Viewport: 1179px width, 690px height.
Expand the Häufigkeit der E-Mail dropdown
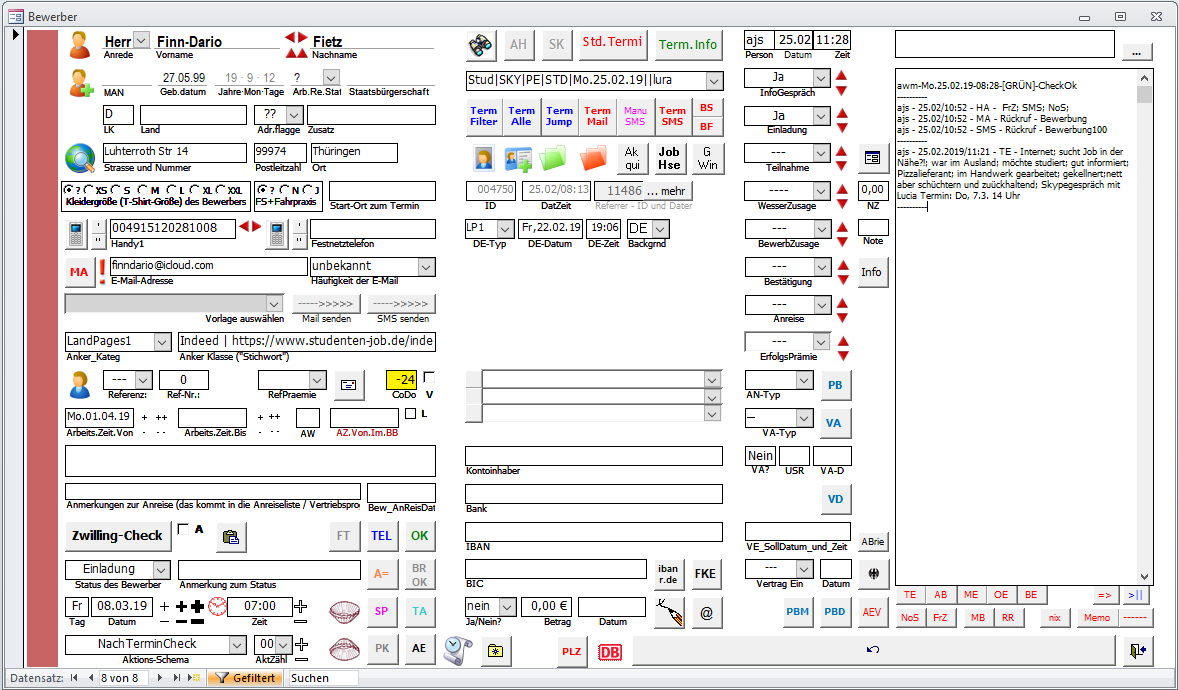coord(426,267)
